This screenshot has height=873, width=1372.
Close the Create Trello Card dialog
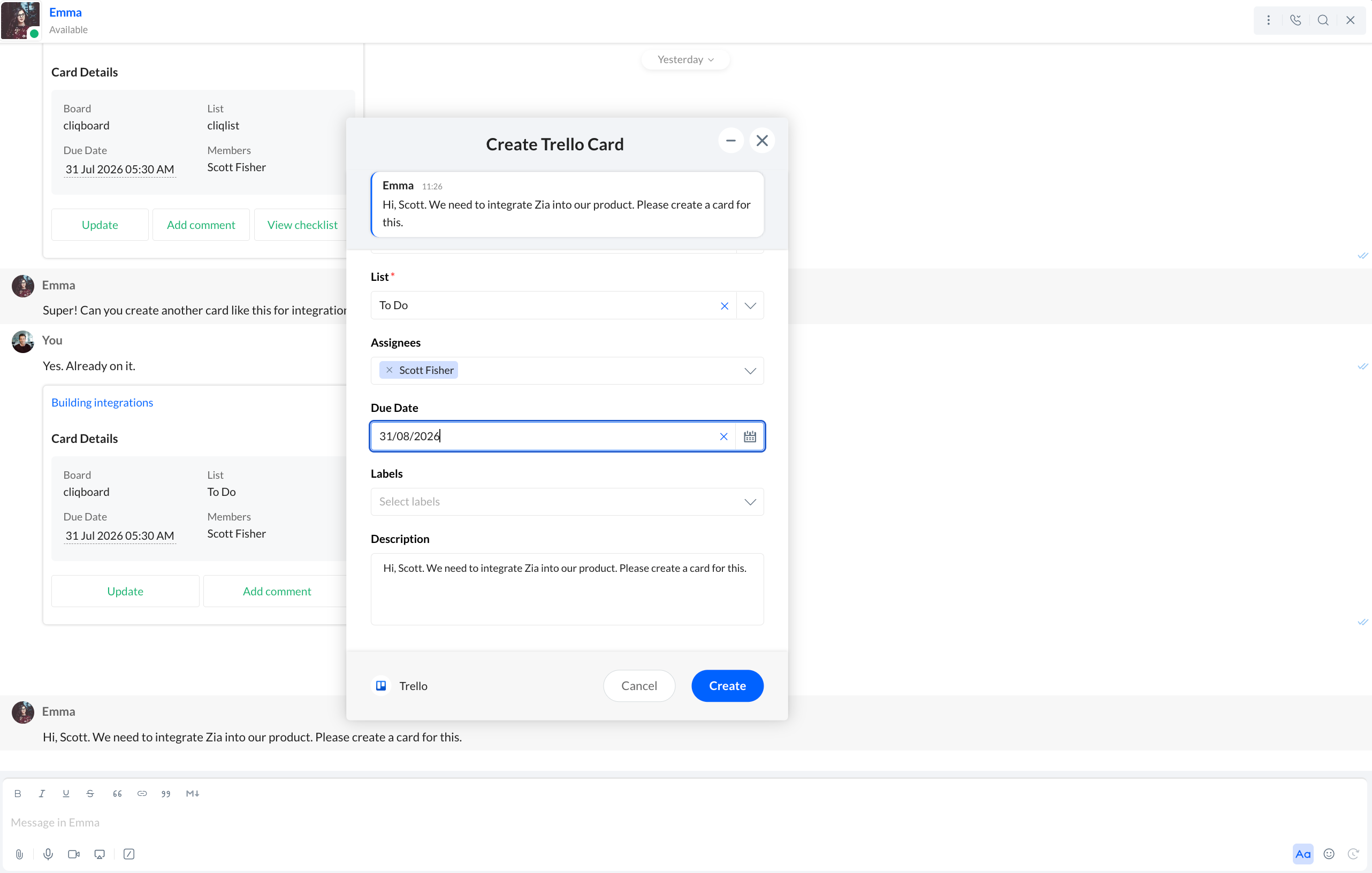pos(763,141)
